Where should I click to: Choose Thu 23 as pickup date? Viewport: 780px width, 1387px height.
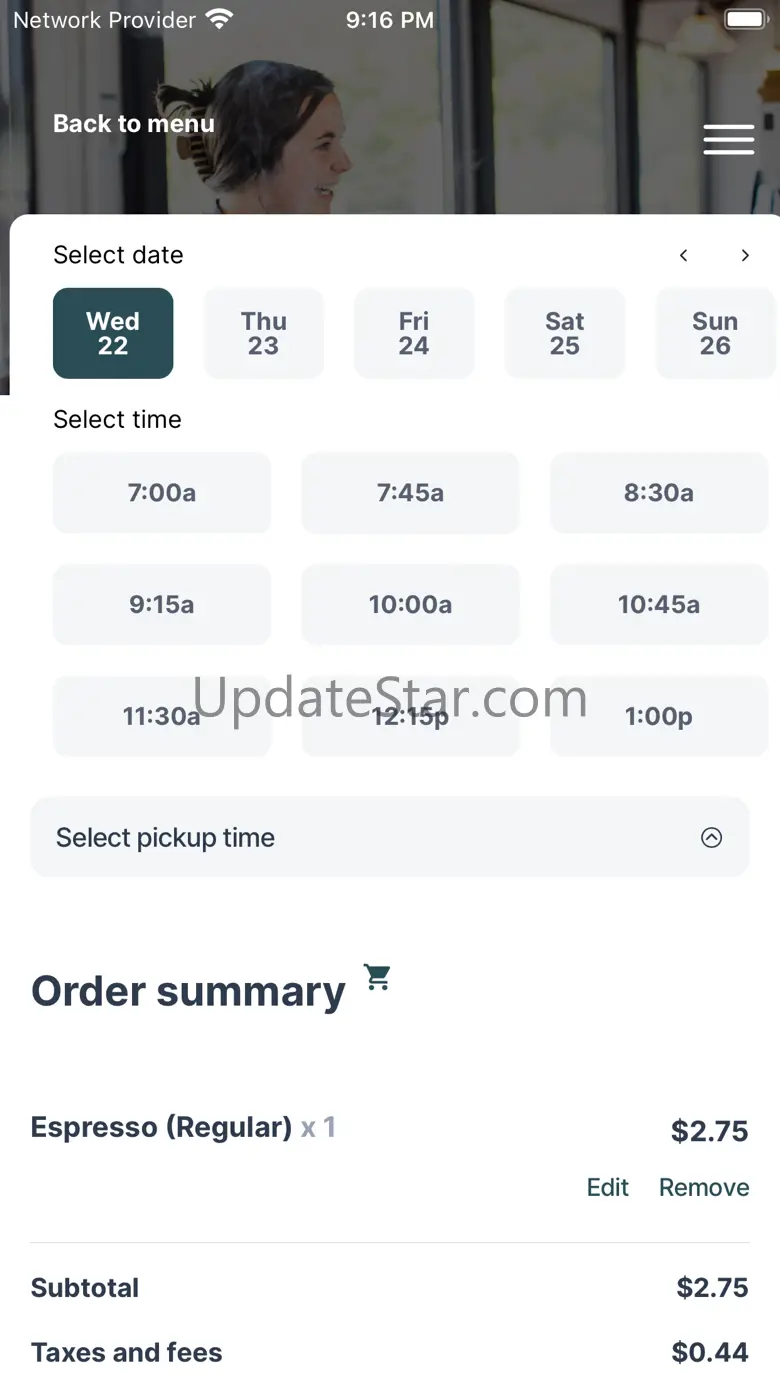(x=264, y=333)
